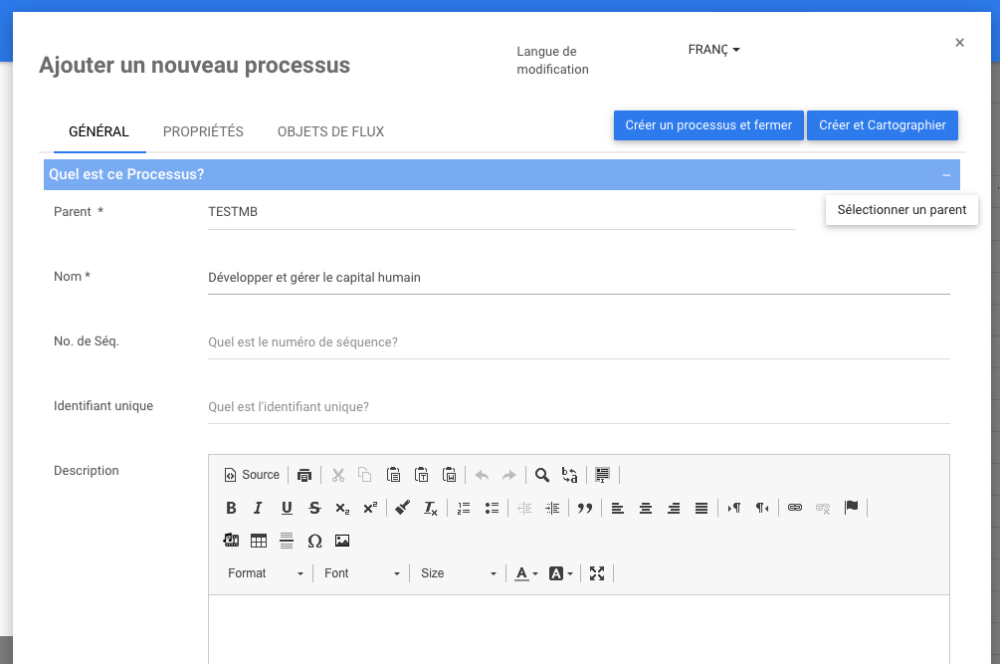
Task: Click the Remove Format icon
Action: coord(430,508)
